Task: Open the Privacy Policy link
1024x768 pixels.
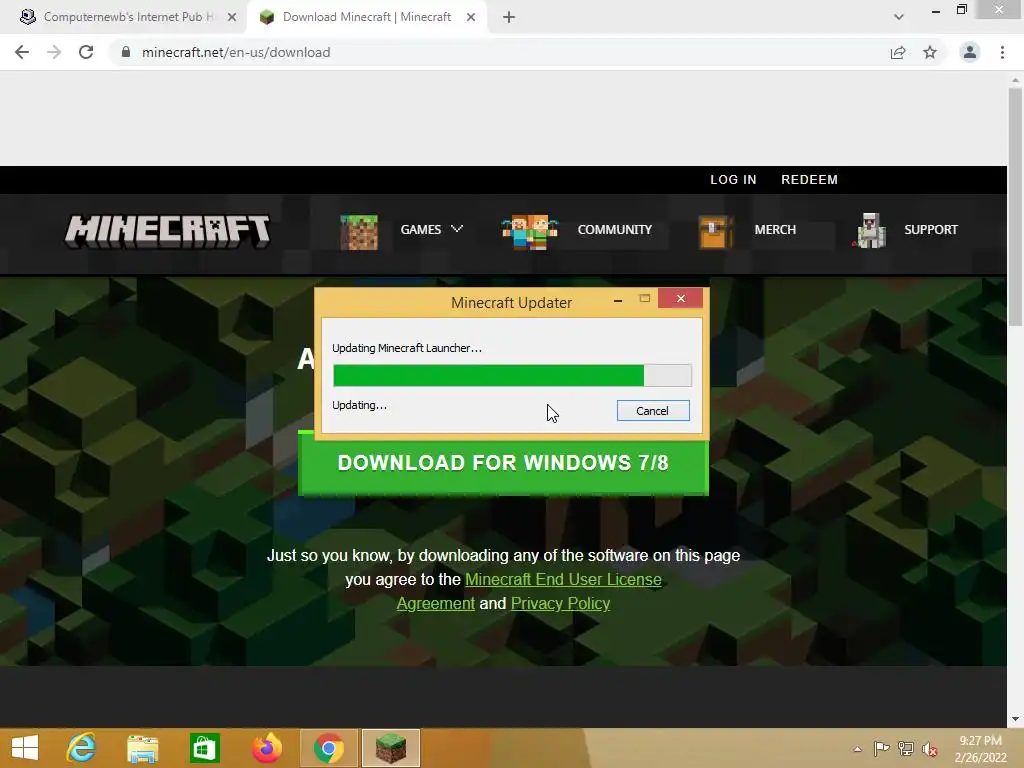Action: pos(560,603)
